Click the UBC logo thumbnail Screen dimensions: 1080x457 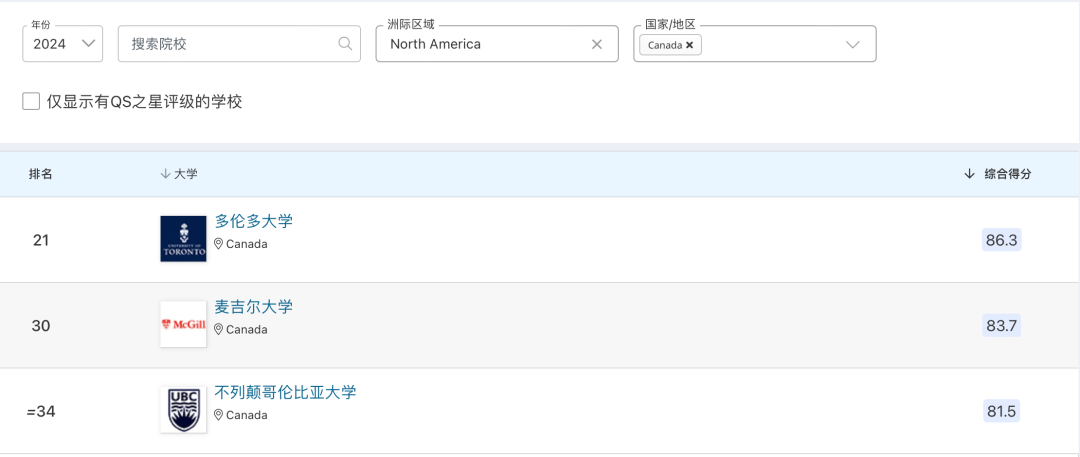tap(183, 409)
